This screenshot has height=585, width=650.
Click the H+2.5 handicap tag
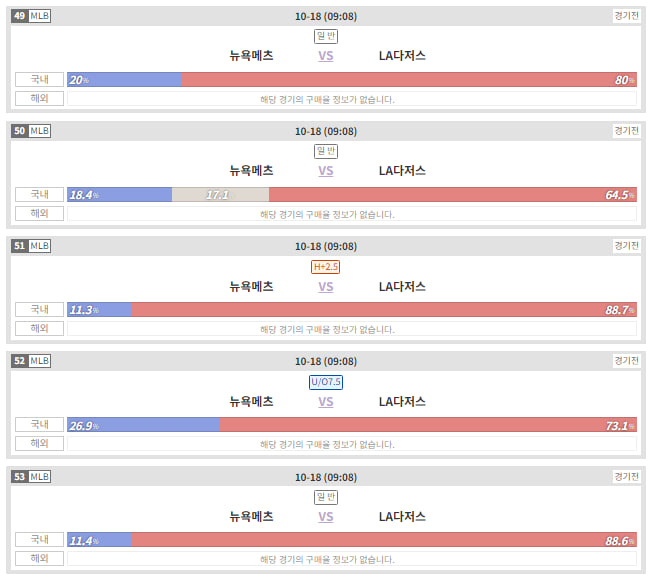coord(325,267)
